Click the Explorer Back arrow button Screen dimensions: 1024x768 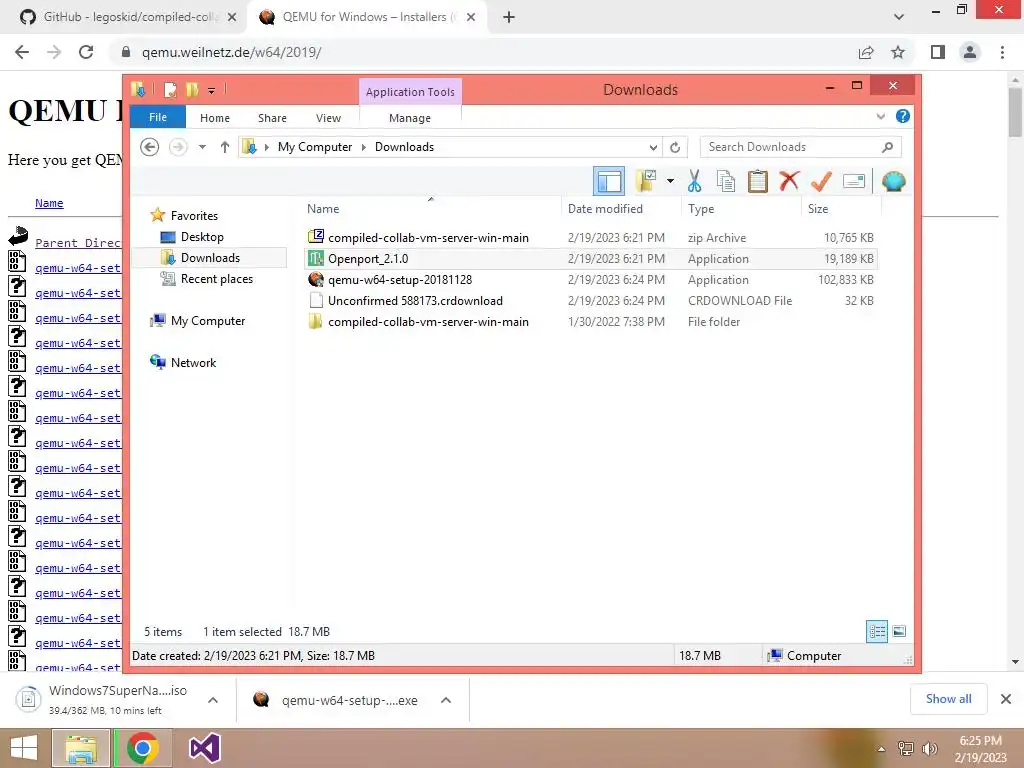point(150,147)
